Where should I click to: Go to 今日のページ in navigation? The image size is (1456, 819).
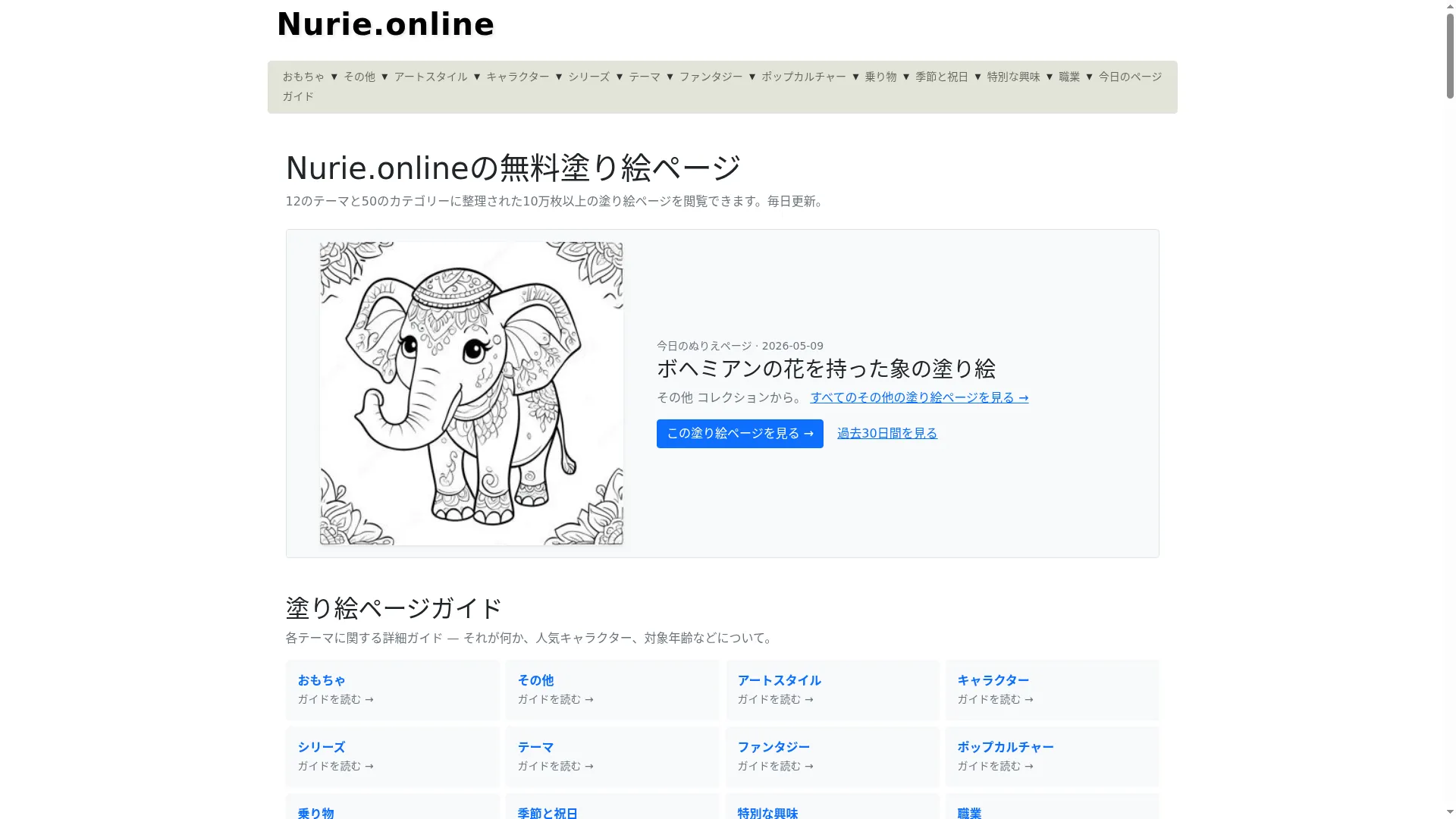pos(1130,77)
